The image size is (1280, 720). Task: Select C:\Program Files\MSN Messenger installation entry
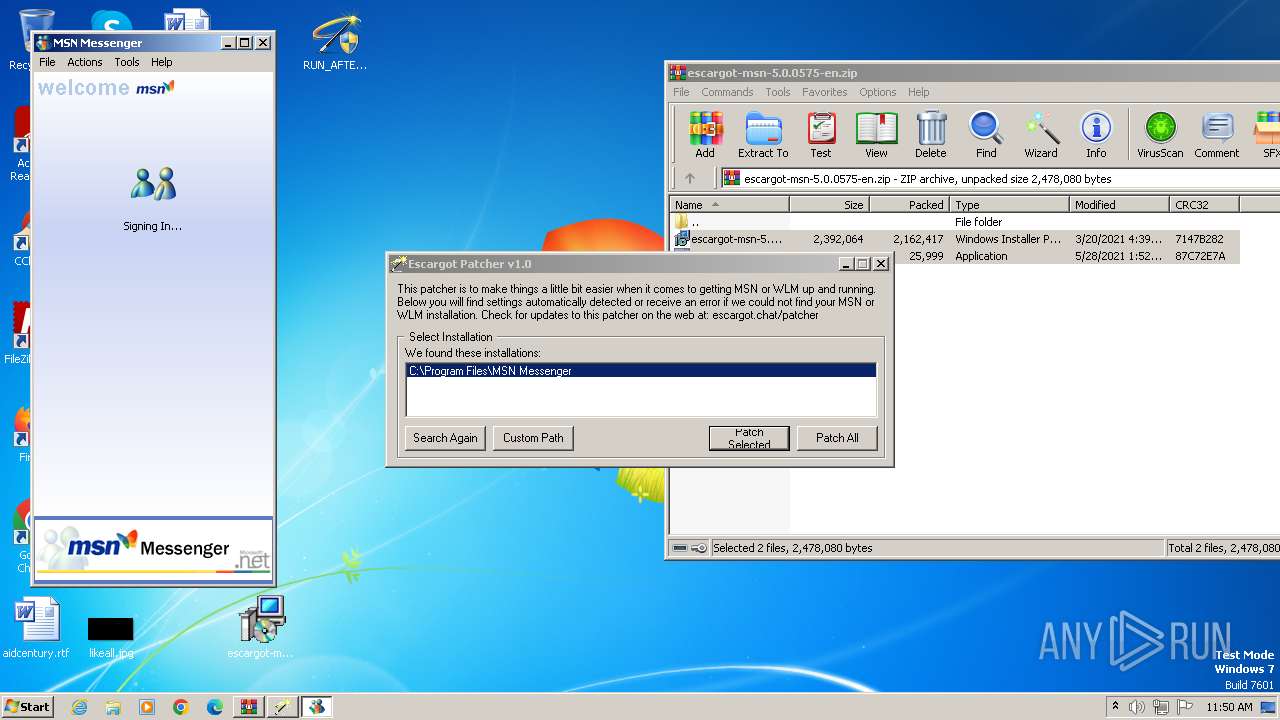coord(641,371)
